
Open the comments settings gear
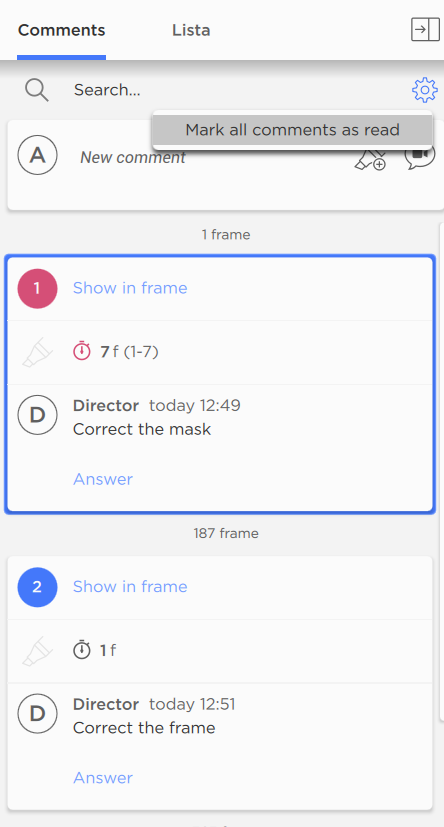coord(424,90)
